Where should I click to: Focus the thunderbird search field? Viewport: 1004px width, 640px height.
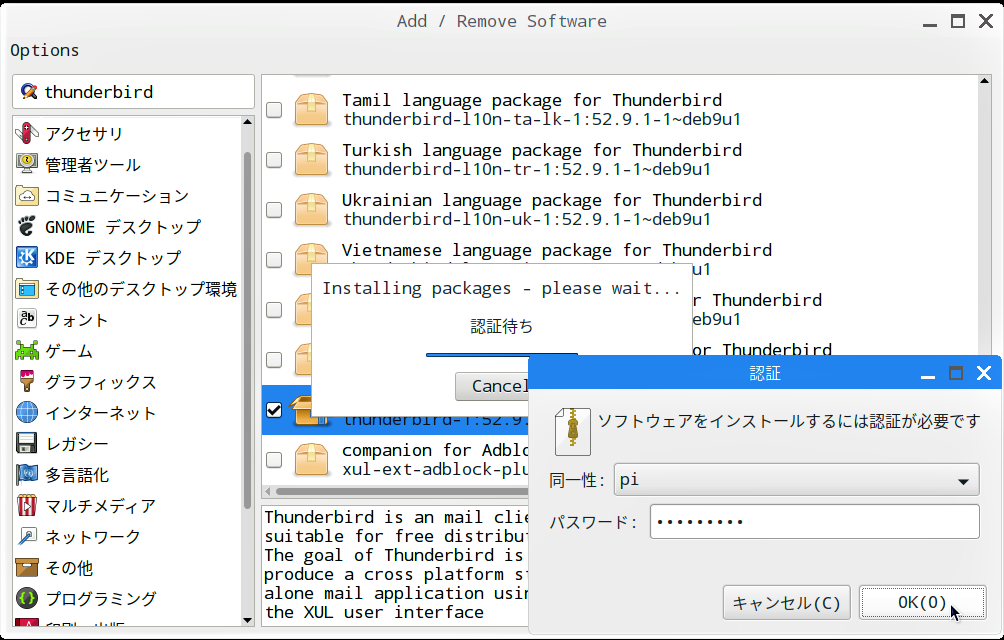[x=133, y=92]
